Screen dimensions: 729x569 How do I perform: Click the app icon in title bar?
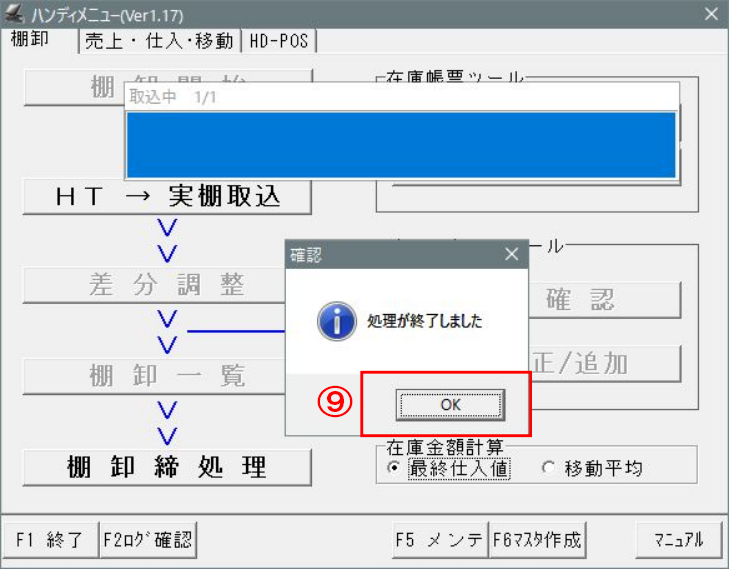pos(14,13)
